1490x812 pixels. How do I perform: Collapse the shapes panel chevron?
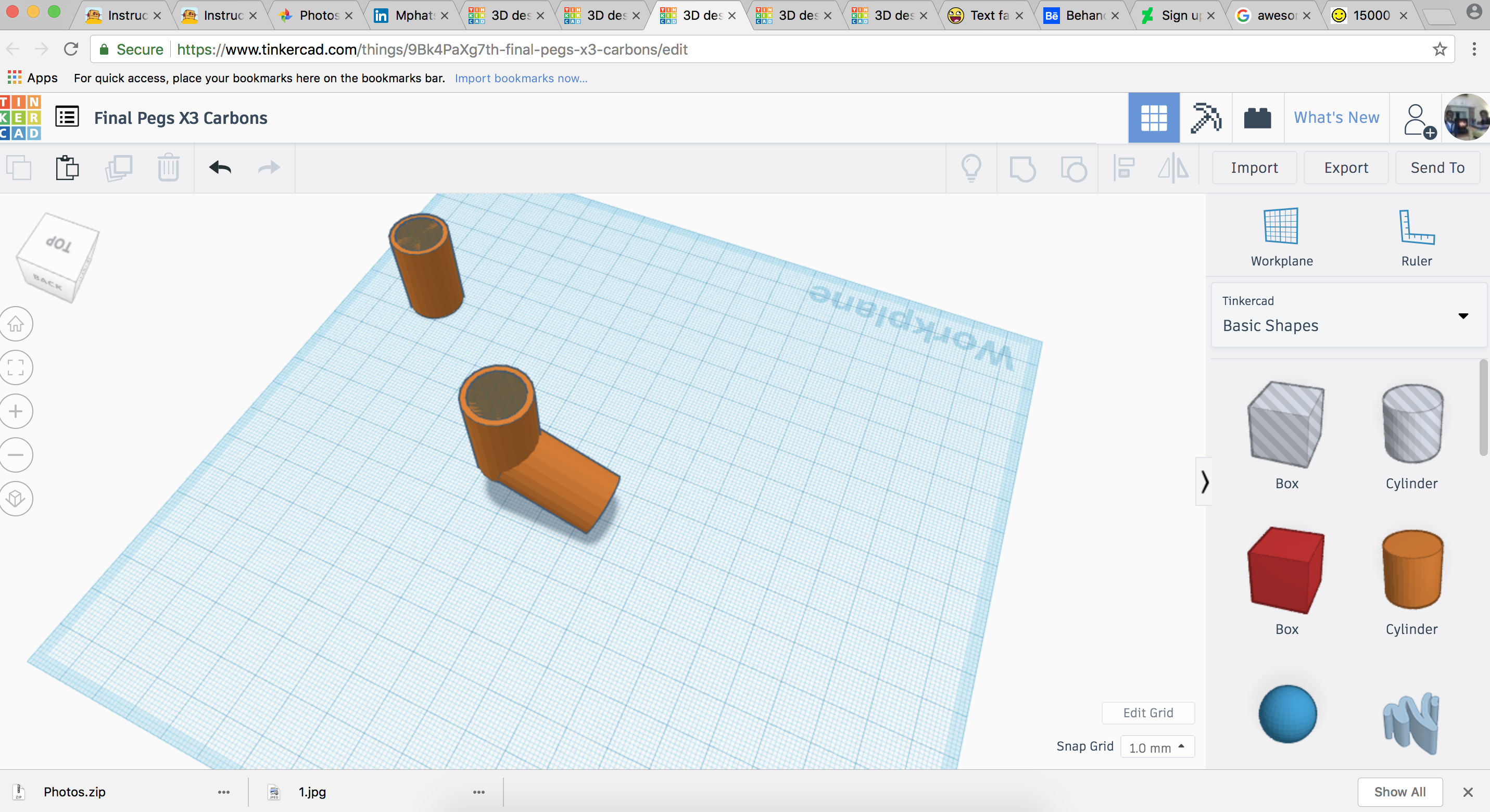coord(1204,482)
